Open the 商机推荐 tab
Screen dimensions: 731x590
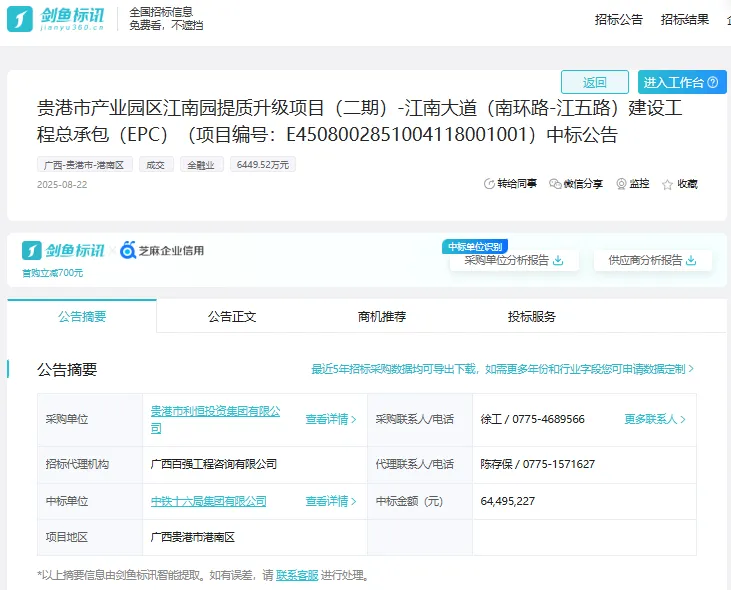(382, 316)
